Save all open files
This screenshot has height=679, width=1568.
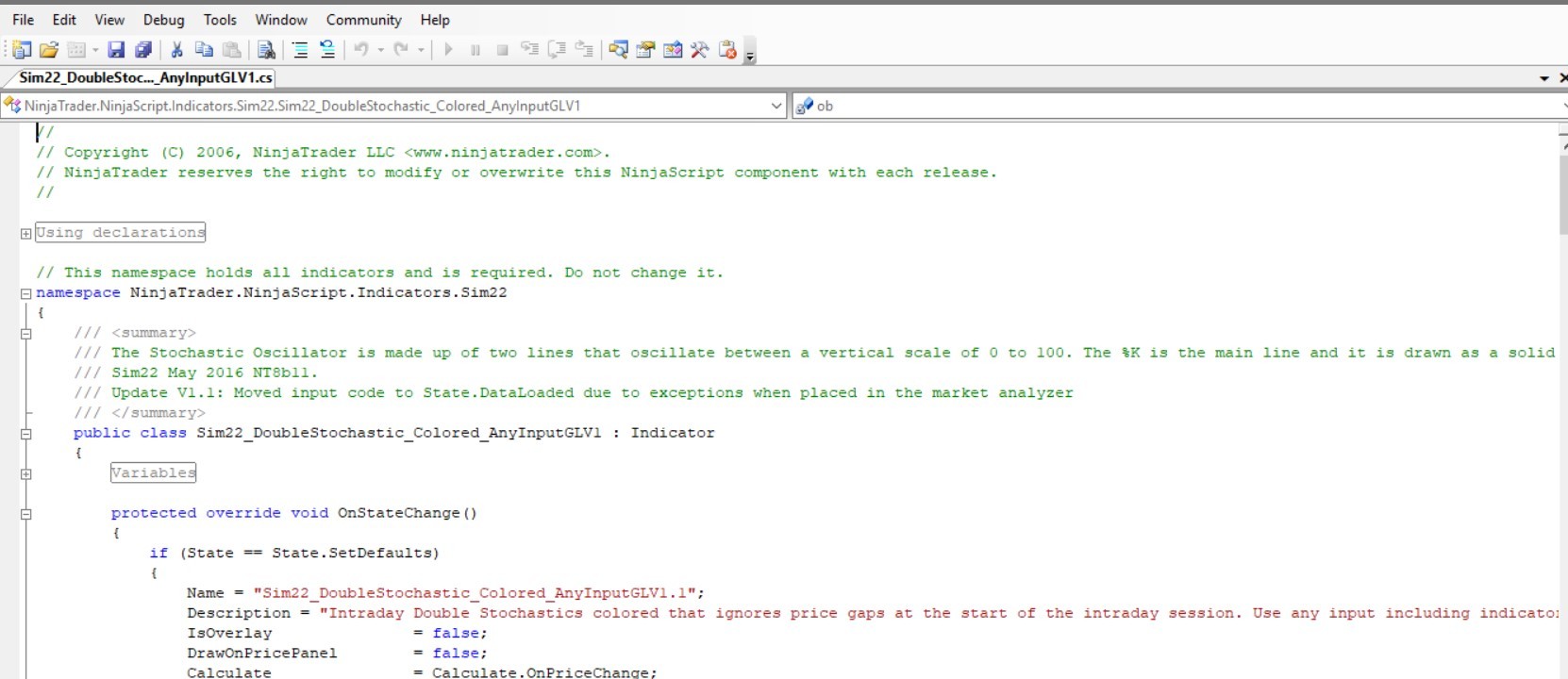point(143,50)
